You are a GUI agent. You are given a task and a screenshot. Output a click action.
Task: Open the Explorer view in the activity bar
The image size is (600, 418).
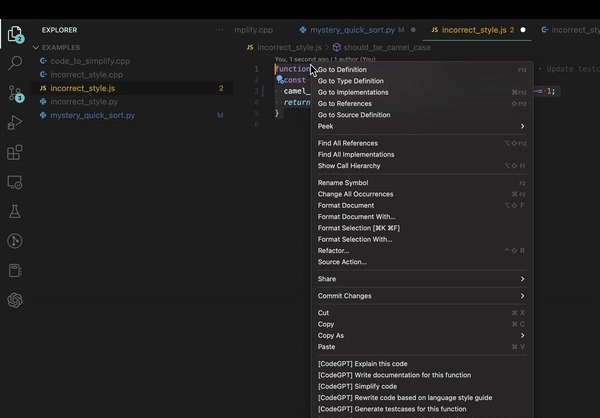tap(15, 34)
